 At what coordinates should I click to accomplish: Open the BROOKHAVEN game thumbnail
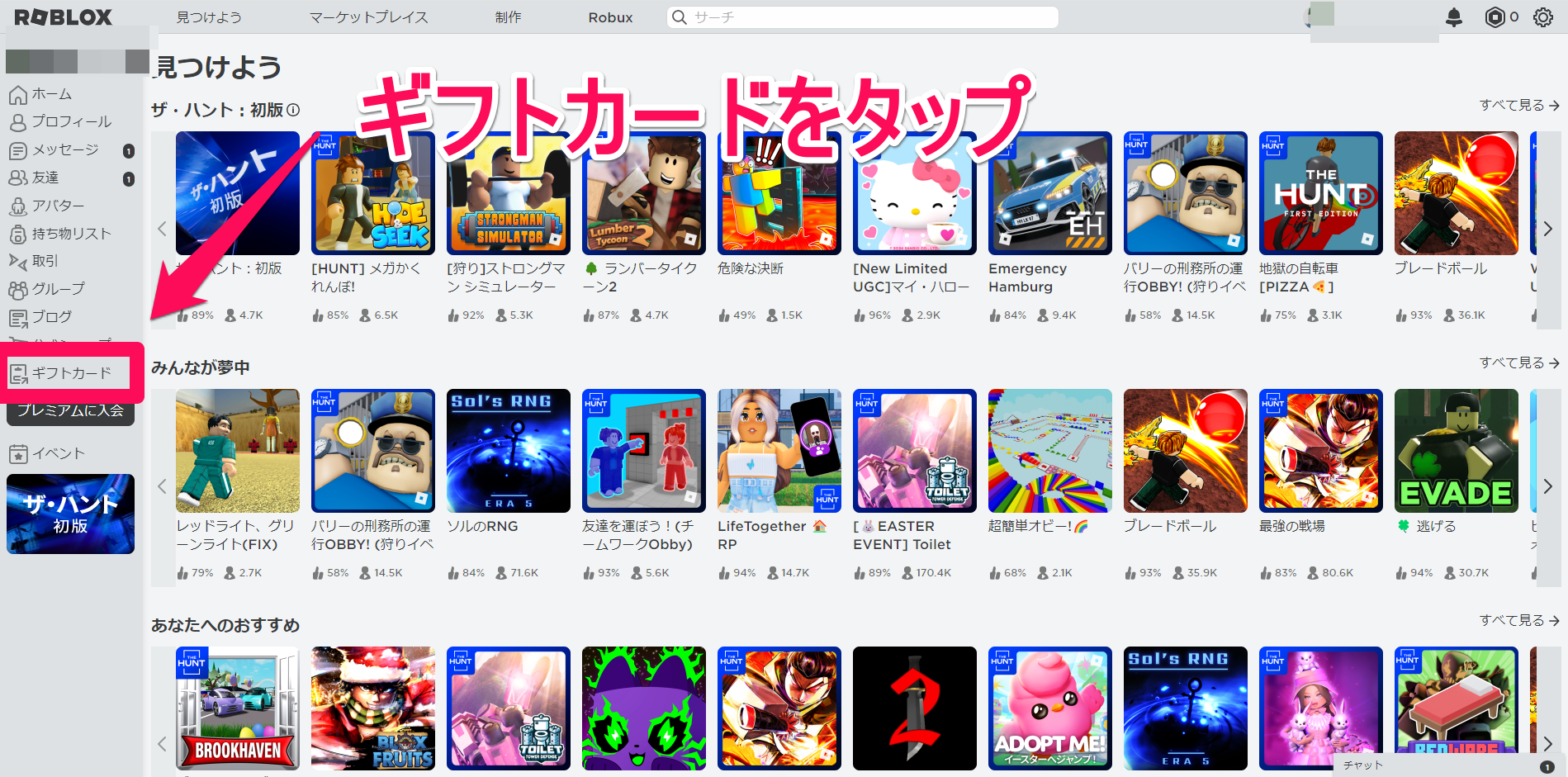pyautogui.click(x=237, y=708)
